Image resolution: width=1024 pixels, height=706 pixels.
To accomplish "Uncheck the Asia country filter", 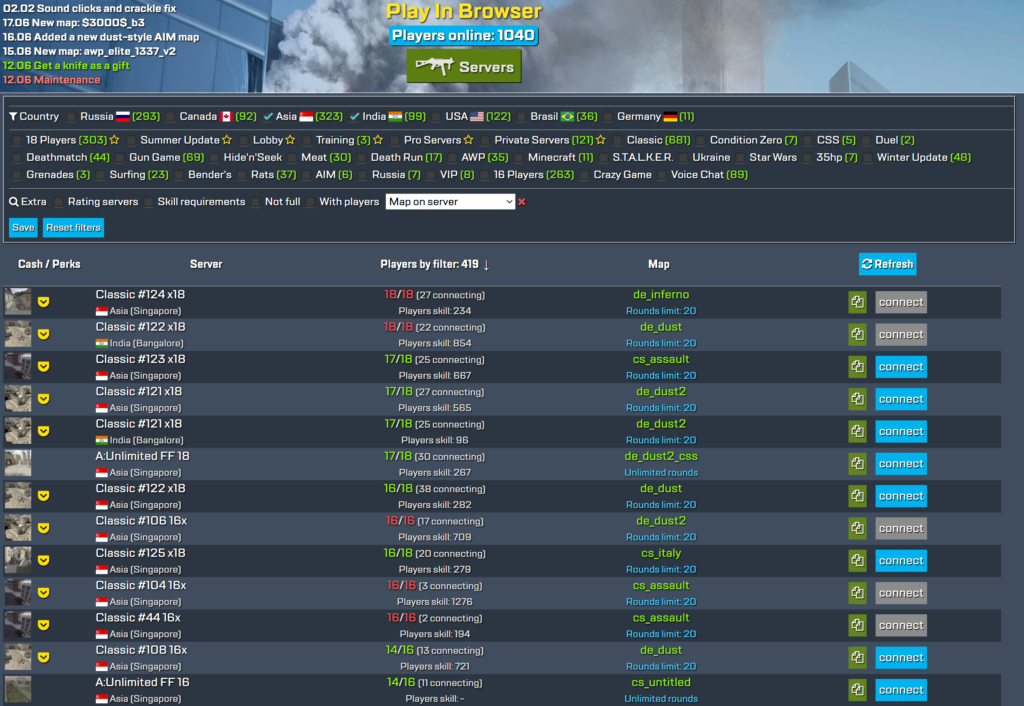I will pyautogui.click(x=268, y=116).
